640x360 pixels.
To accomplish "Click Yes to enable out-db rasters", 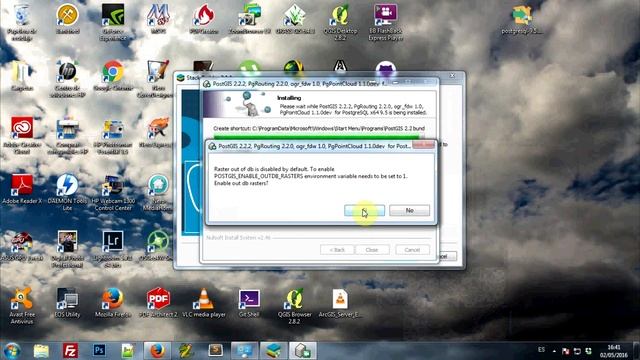I will pos(364,210).
